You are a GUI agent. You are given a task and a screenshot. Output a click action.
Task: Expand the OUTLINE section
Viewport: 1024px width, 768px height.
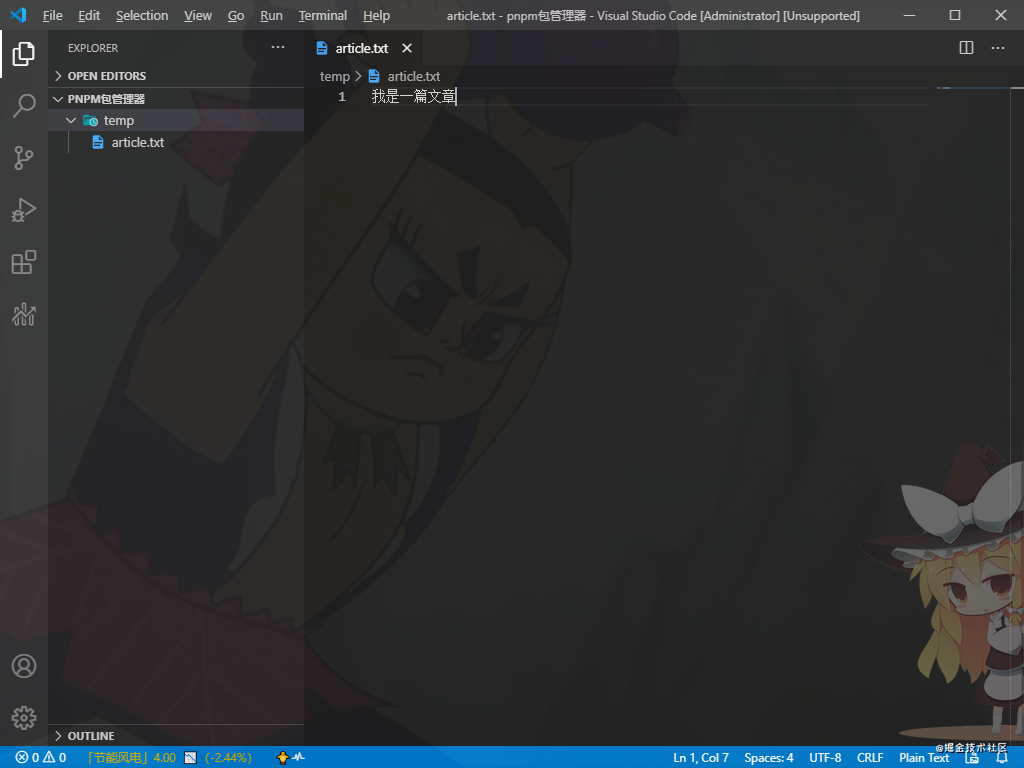pos(176,736)
